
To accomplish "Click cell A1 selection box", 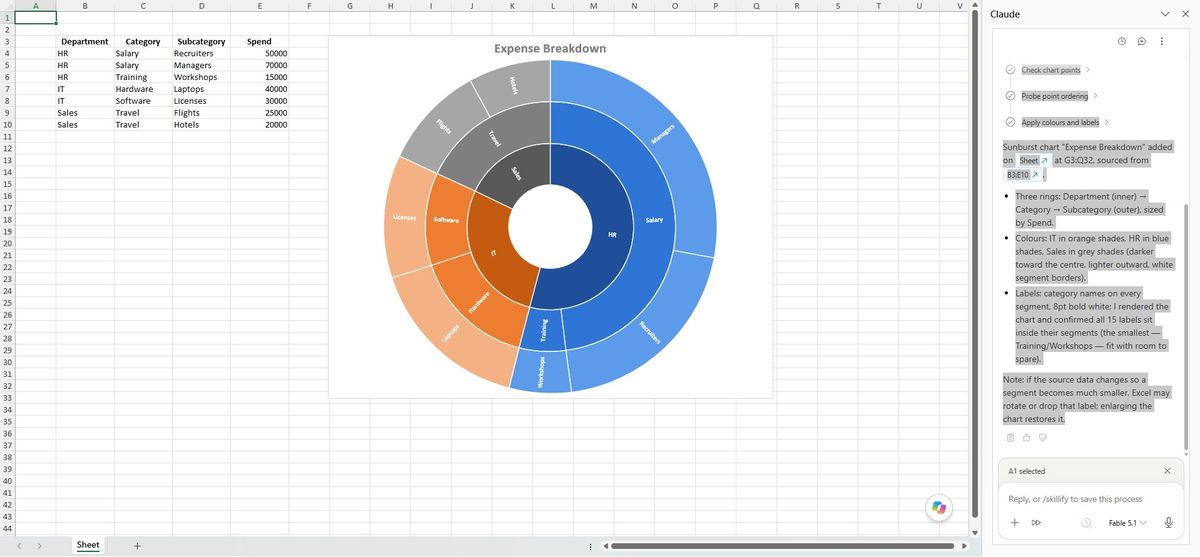I will click(x=35, y=18).
